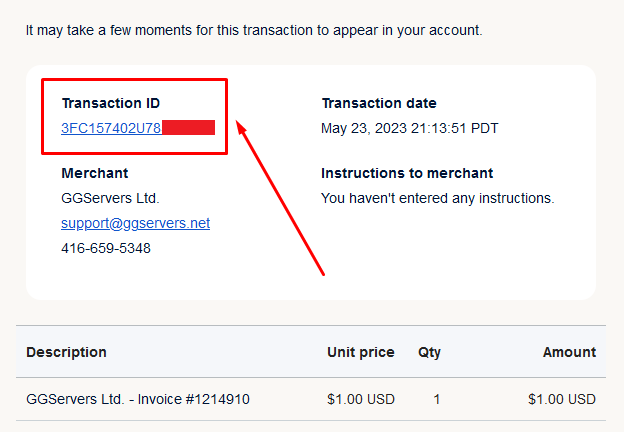Click the Qty column header
The height and width of the screenshot is (432, 624).
pos(429,352)
